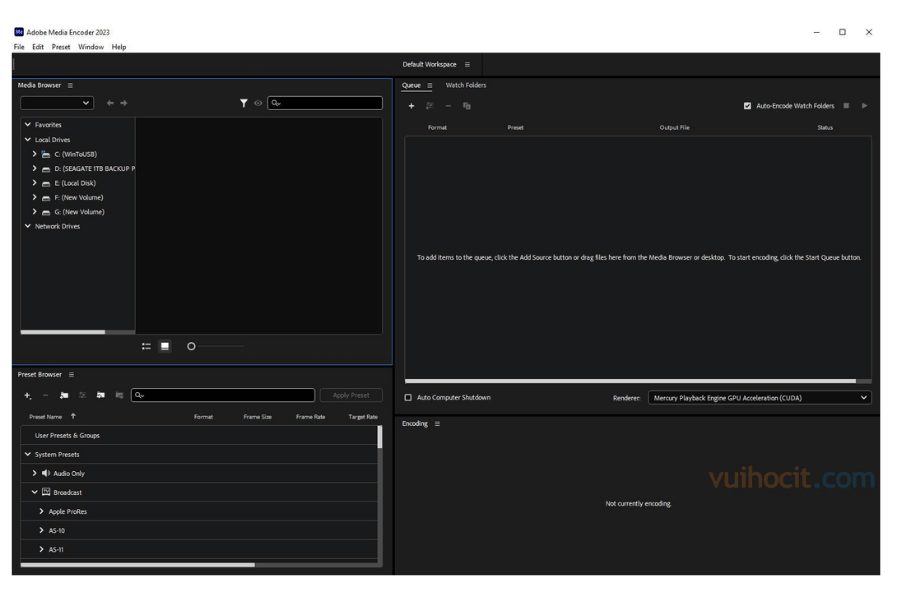Open the Preset menu
The height and width of the screenshot is (600, 900).
61,47
